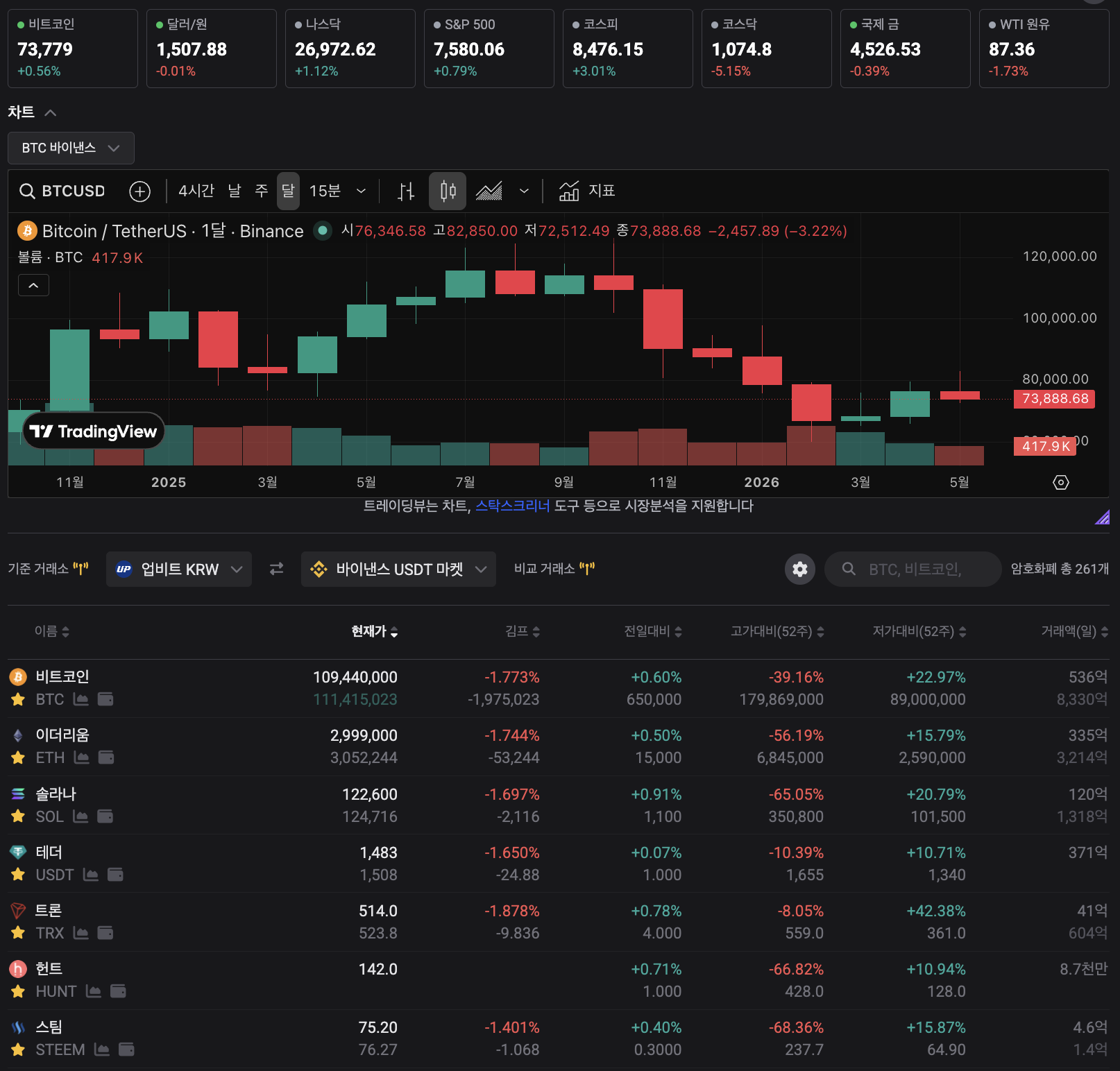The image size is (1120, 1071).
Task: Sort table by 김프
Action: click(x=523, y=631)
